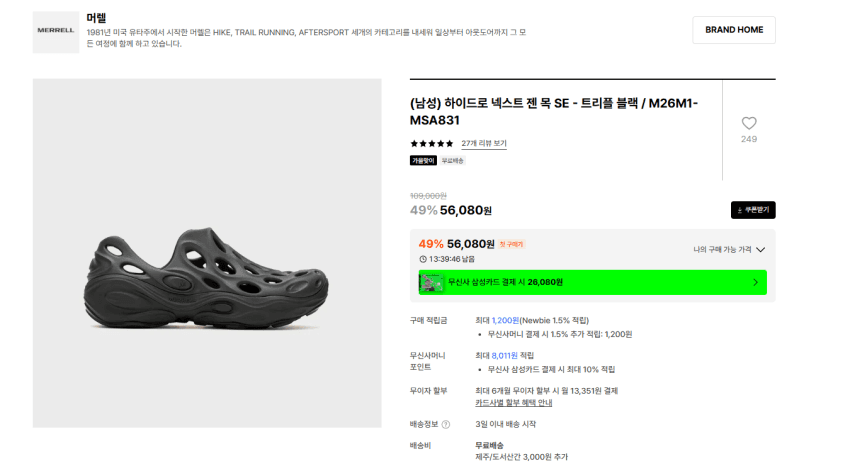This screenshot has height=466, width=850.
Task: Click the black shoe product image
Action: click(207, 278)
